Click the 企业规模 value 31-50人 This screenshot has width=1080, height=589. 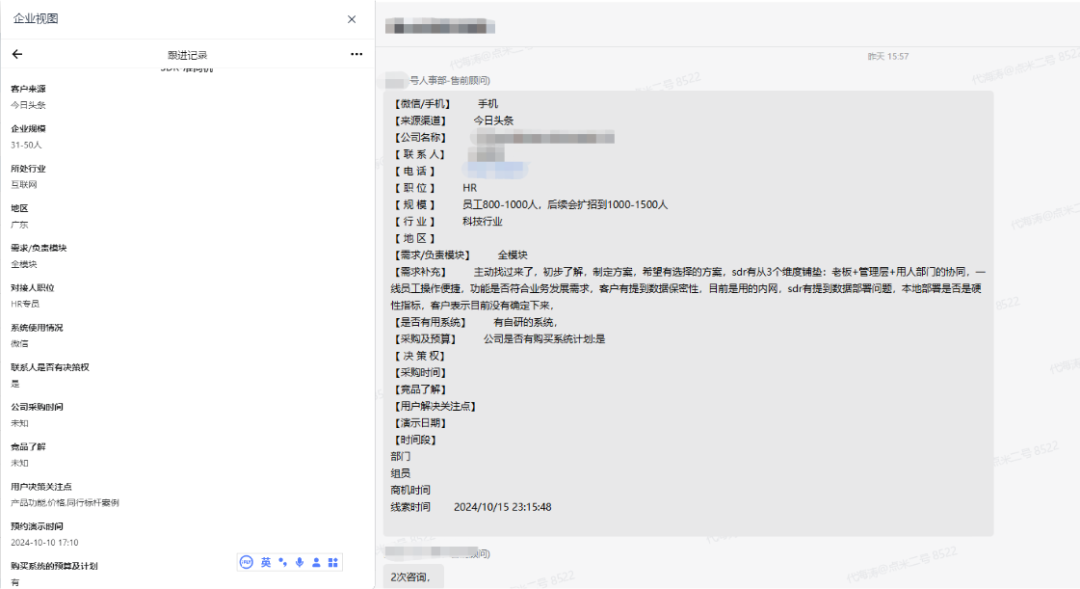coord(26,145)
